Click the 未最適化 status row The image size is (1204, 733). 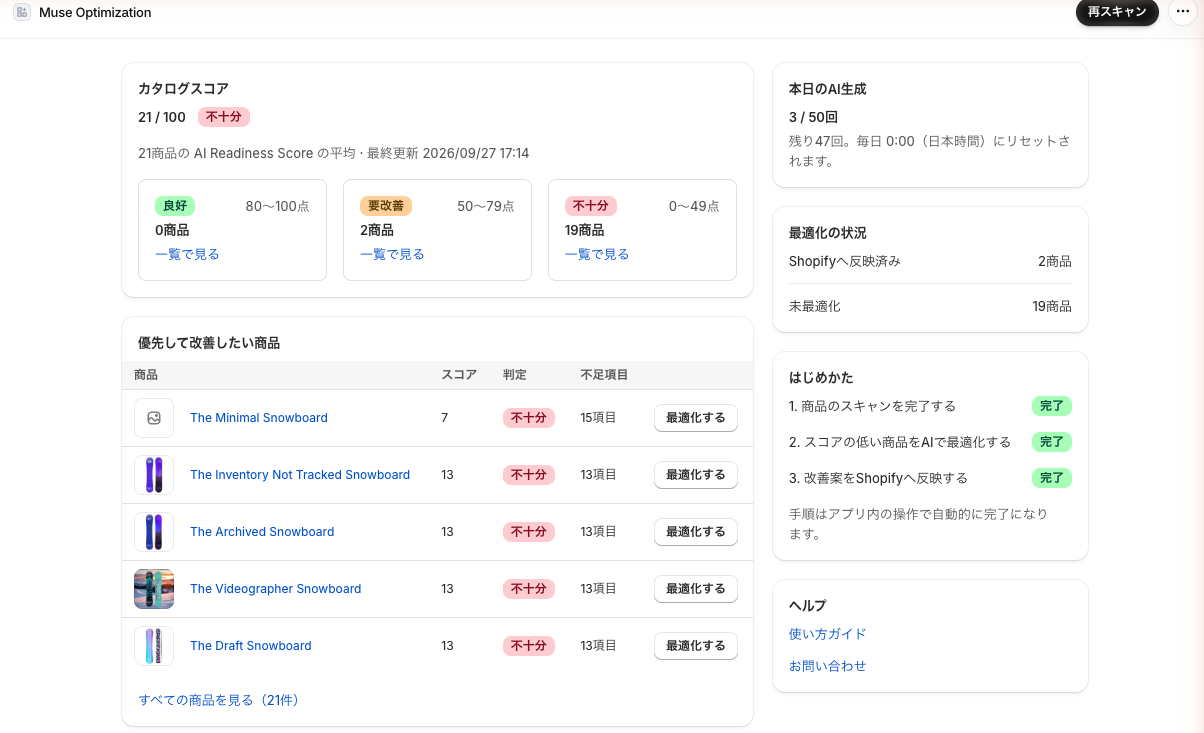point(930,307)
